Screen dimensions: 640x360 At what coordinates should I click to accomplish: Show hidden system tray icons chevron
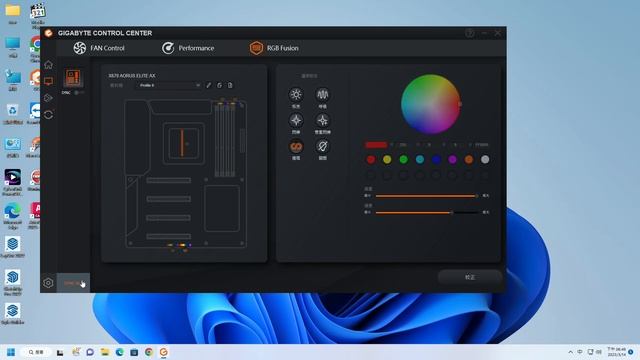[x=570, y=352]
